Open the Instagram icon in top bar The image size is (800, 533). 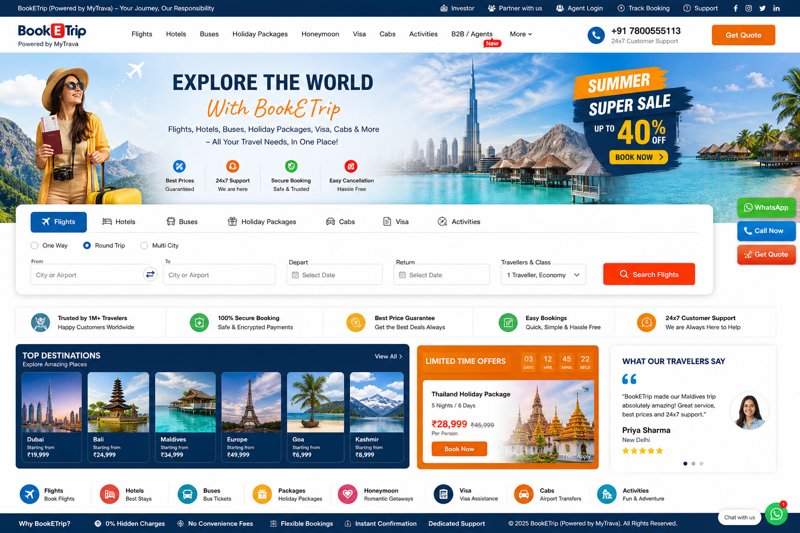(748, 8)
